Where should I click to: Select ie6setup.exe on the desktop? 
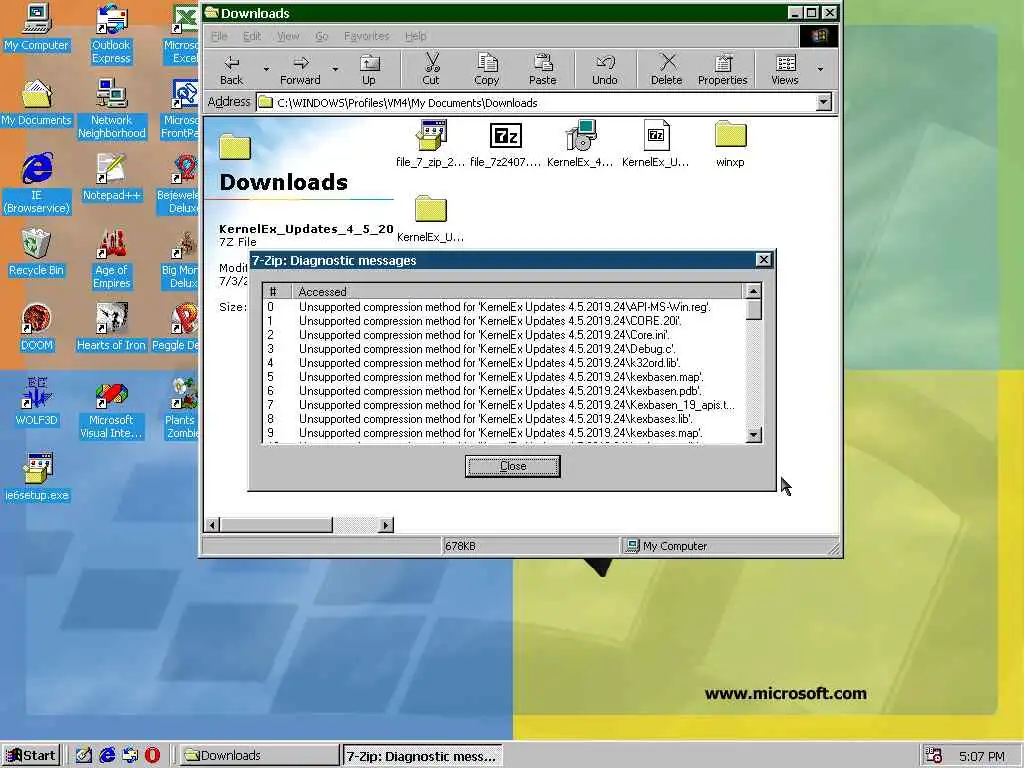(x=36, y=477)
